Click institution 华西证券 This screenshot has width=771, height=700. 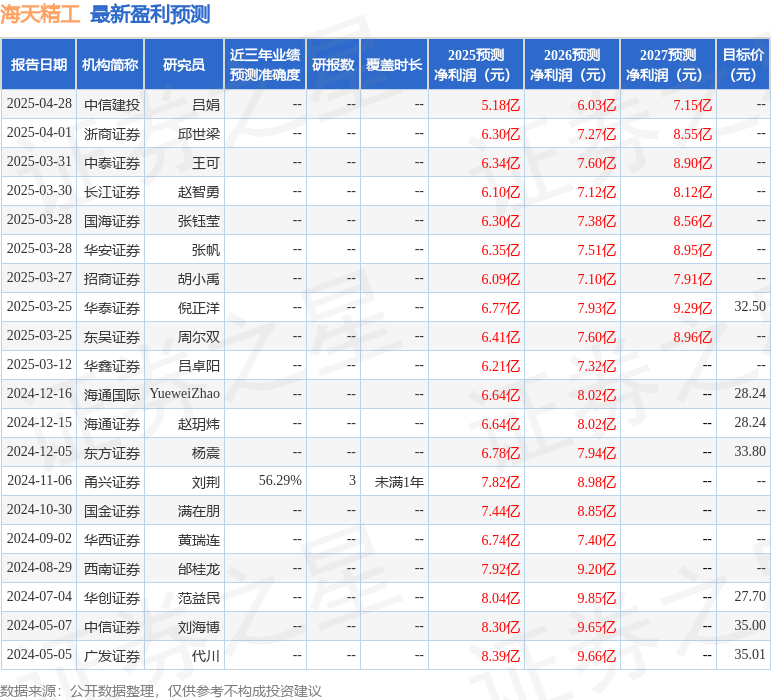[112, 540]
